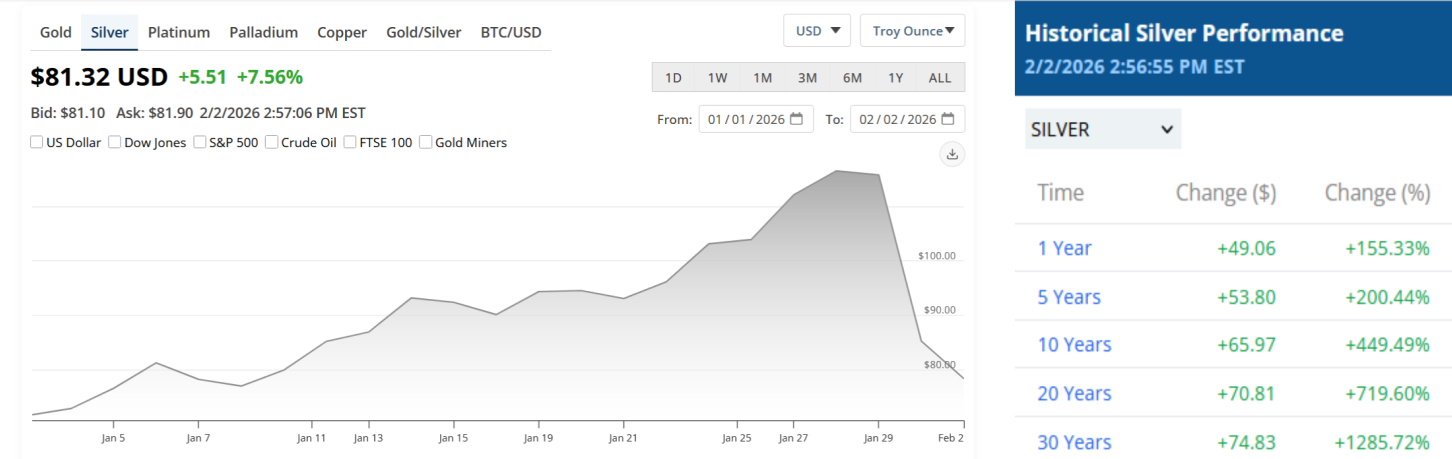The image size is (1452, 459).
Task: Click the From date field 01/01/2026
Action: tap(756, 119)
